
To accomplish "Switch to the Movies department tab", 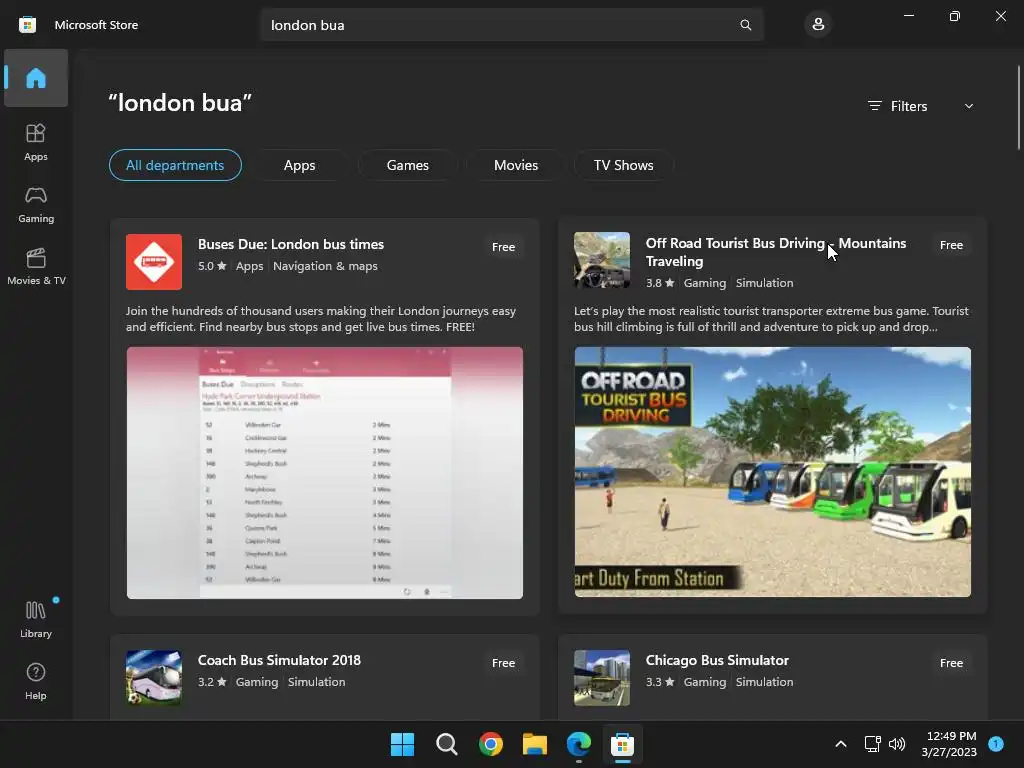I will point(516,165).
